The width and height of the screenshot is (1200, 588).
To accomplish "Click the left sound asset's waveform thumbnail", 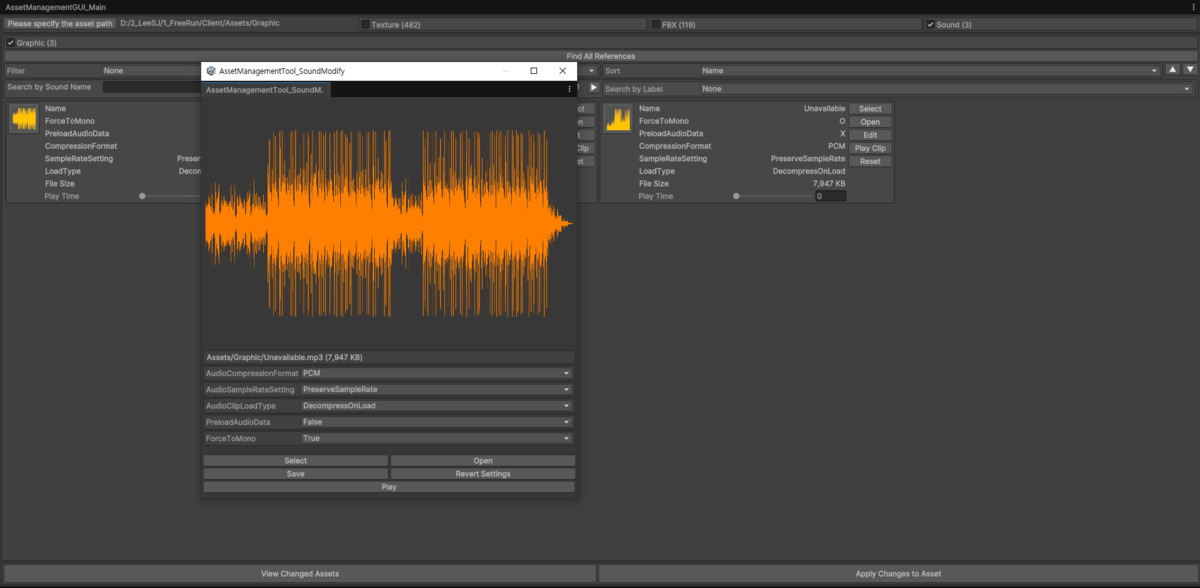I will coord(24,119).
